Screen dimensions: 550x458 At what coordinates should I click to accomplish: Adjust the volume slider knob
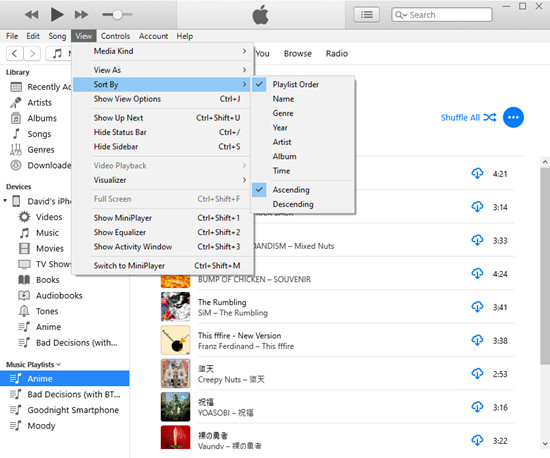(118, 14)
